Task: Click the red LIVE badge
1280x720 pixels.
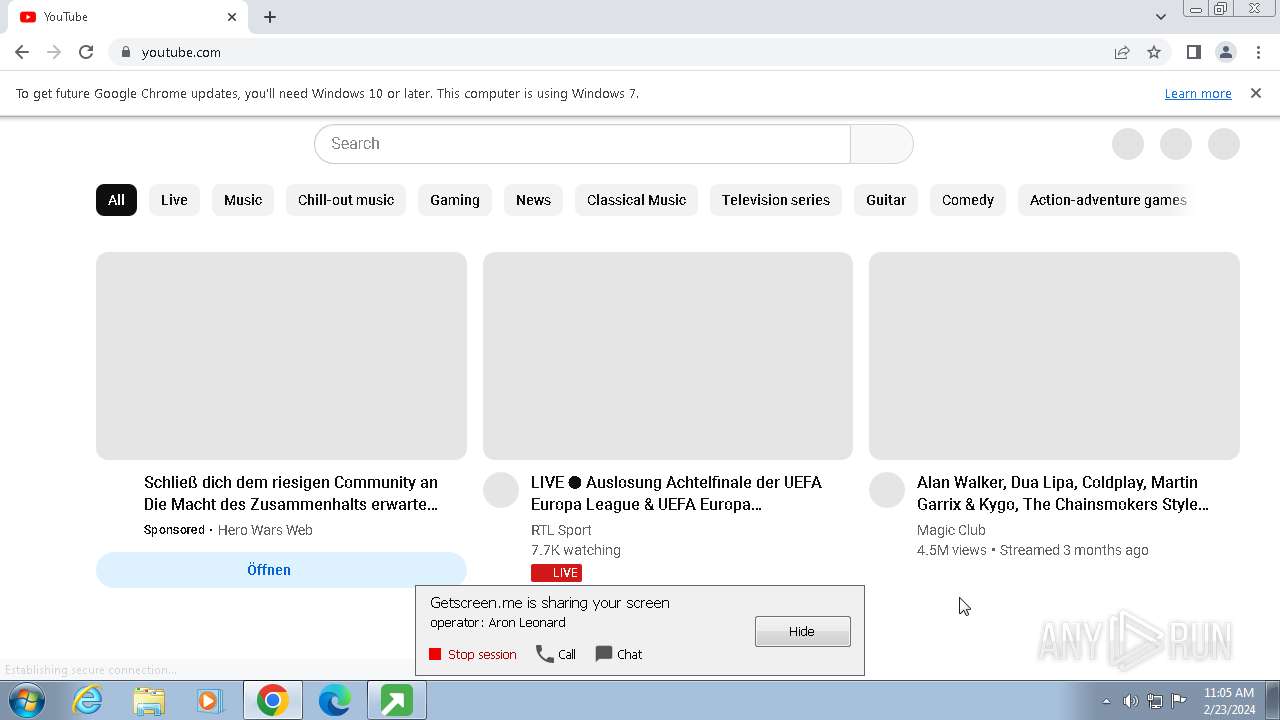Action: (x=556, y=573)
